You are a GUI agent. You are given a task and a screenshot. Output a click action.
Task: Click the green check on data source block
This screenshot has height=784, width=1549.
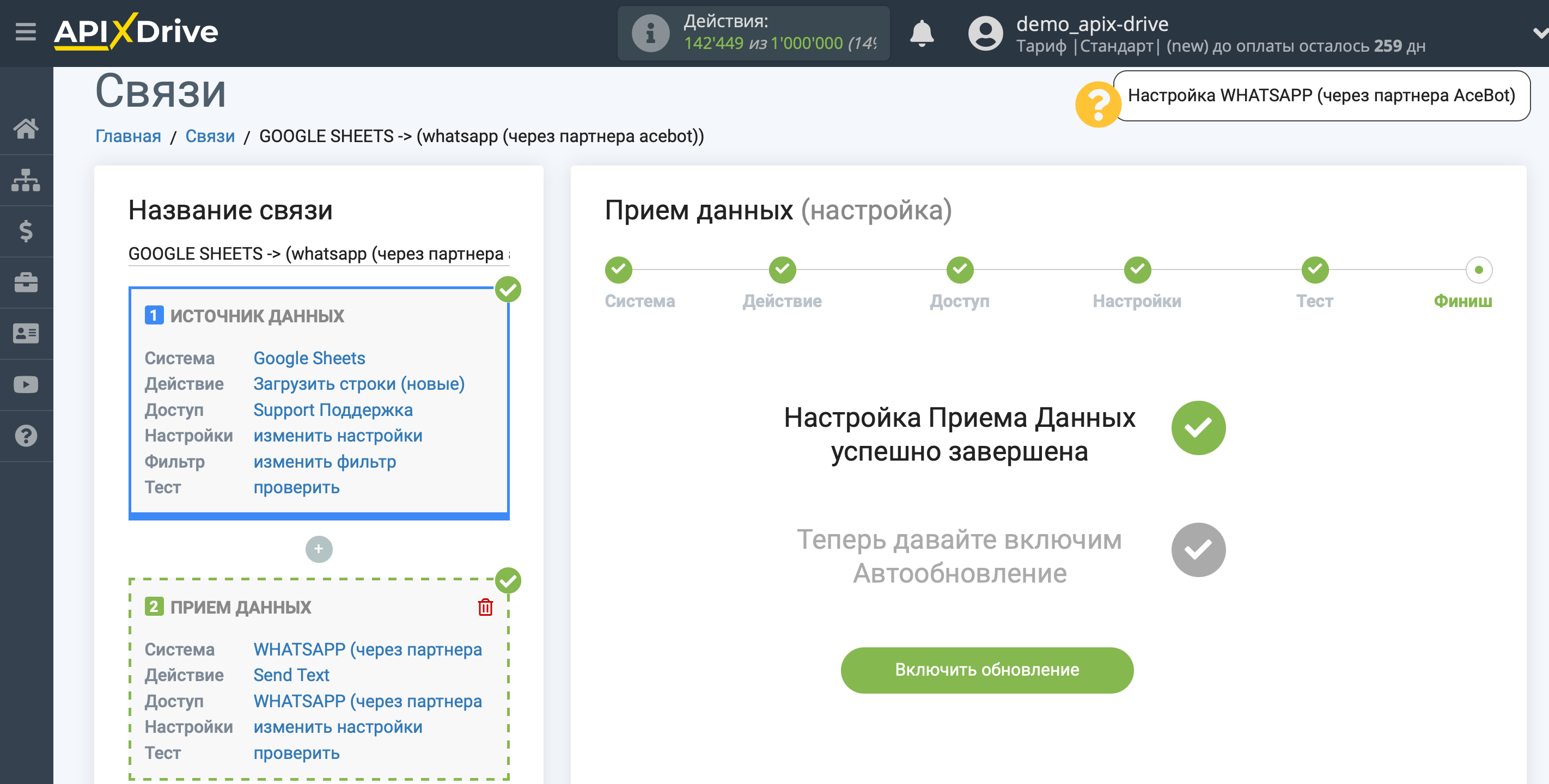coord(508,289)
